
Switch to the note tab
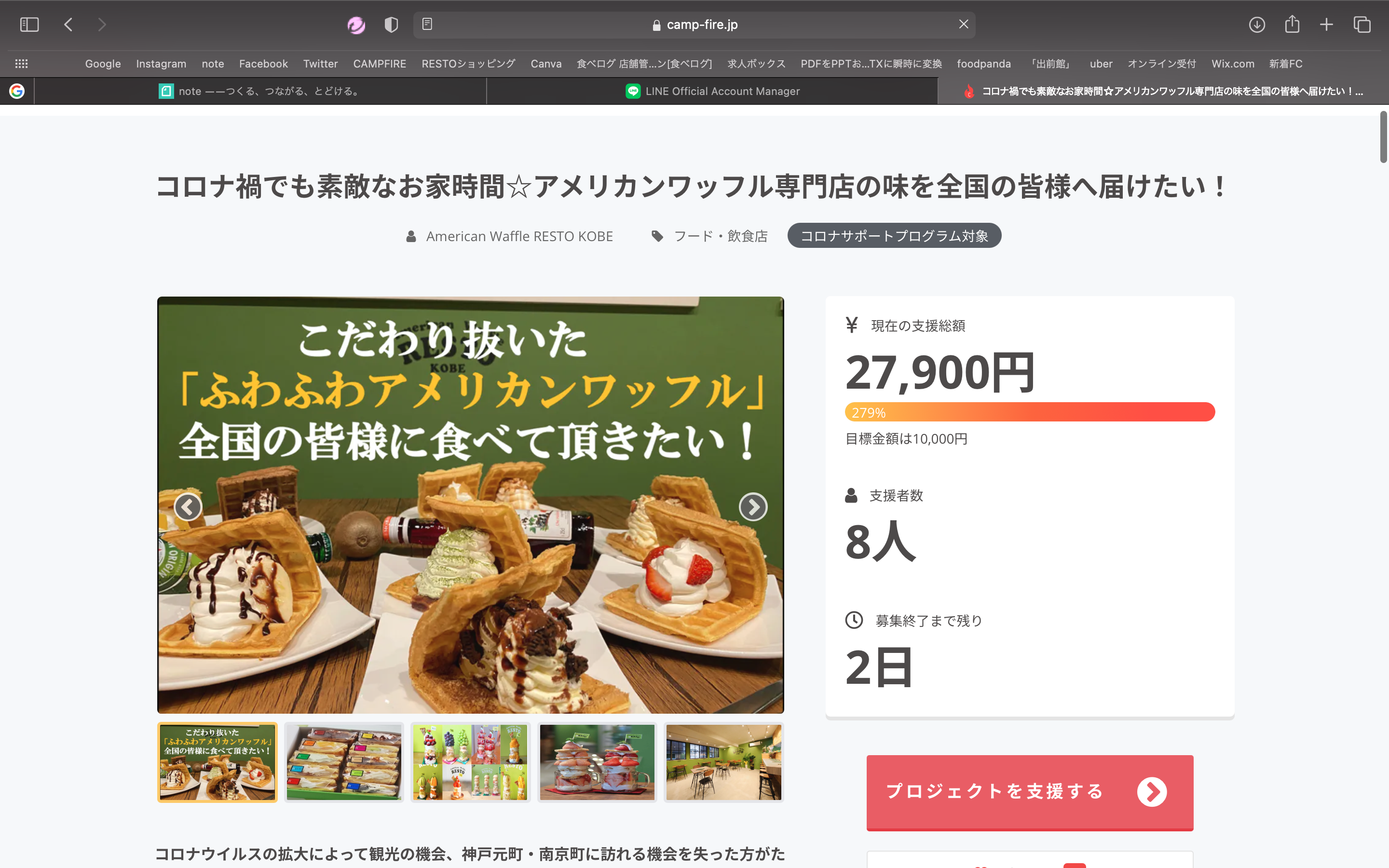click(x=260, y=91)
